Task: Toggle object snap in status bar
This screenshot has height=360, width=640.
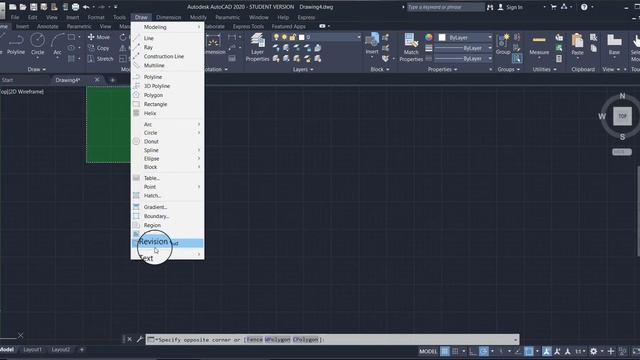Action: [529, 351]
